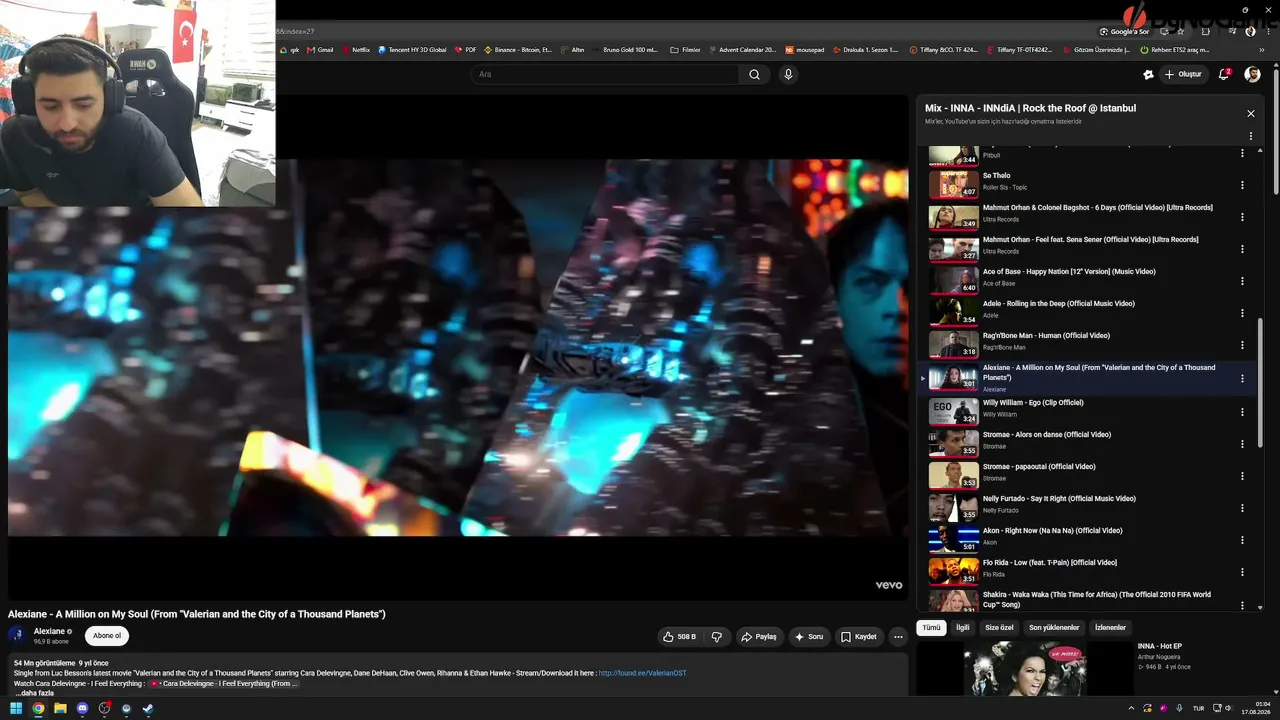Open options menu for Rolling in the Deep
Image resolution: width=1280 pixels, height=720 pixels.
click(x=1242, y=313)
